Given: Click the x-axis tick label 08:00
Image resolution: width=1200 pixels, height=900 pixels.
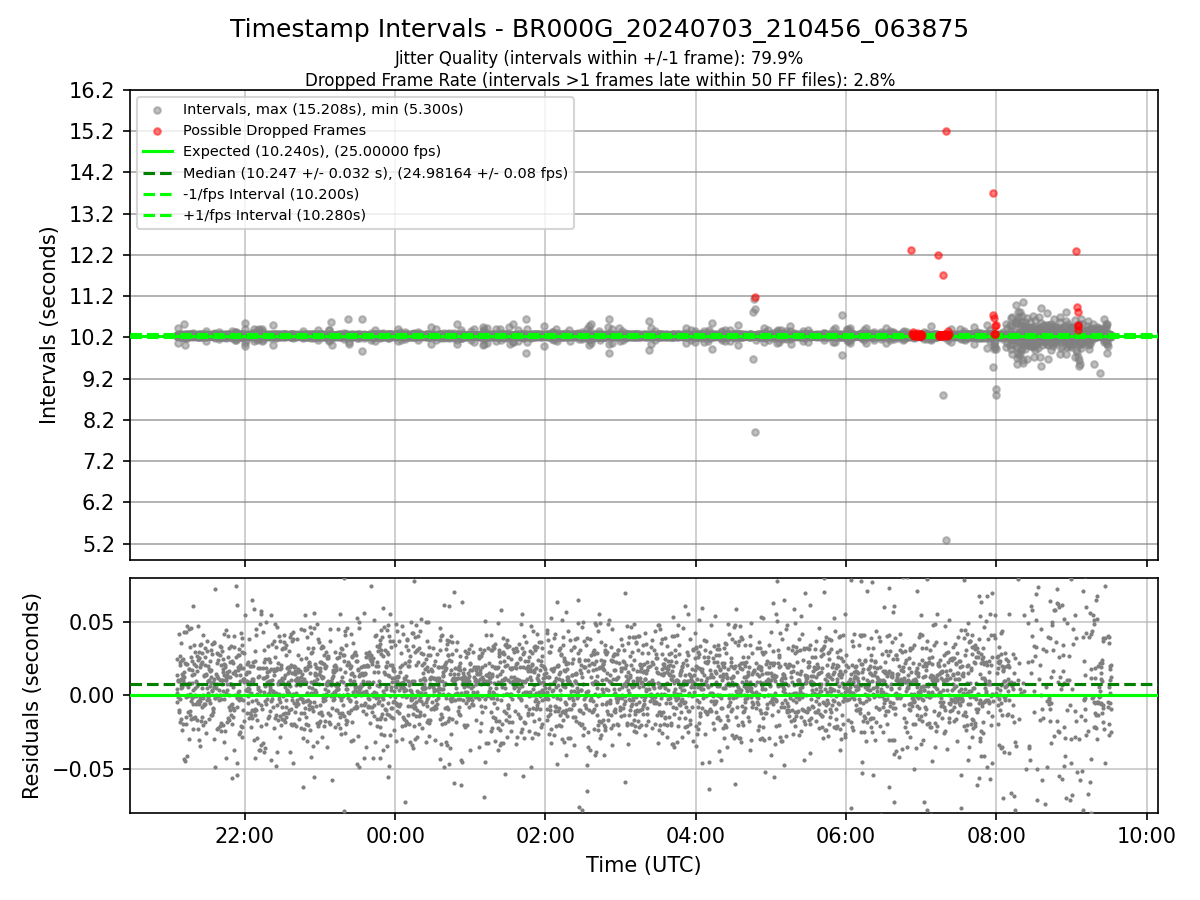Looking at the screenshot, I should point(996,834).
